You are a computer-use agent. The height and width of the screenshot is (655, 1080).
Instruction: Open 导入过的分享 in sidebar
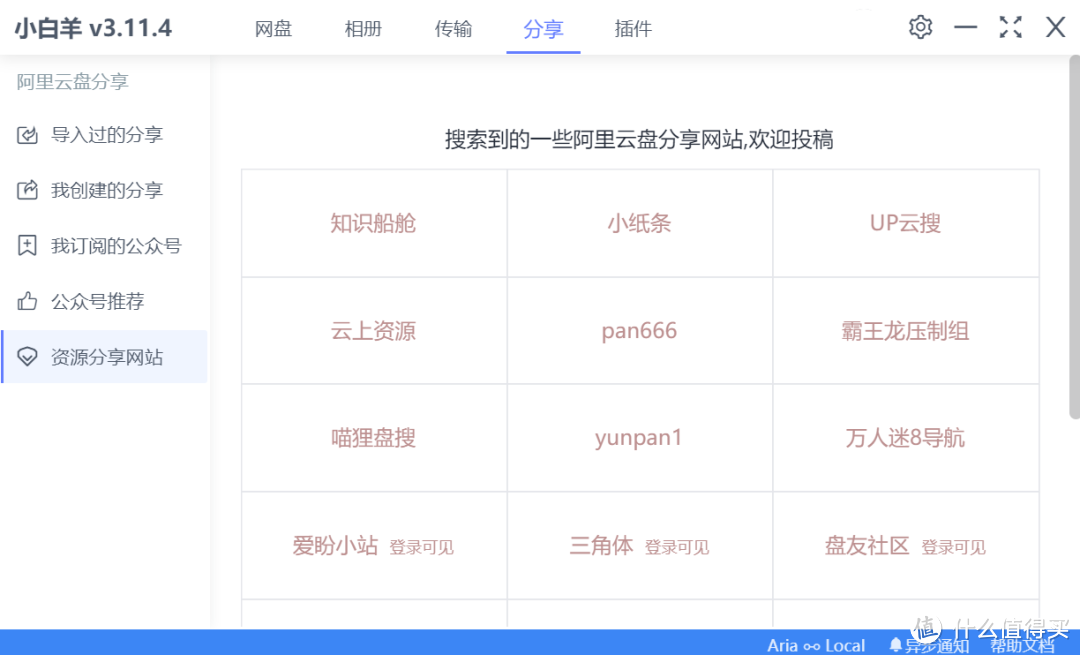[x=105, y=135]
